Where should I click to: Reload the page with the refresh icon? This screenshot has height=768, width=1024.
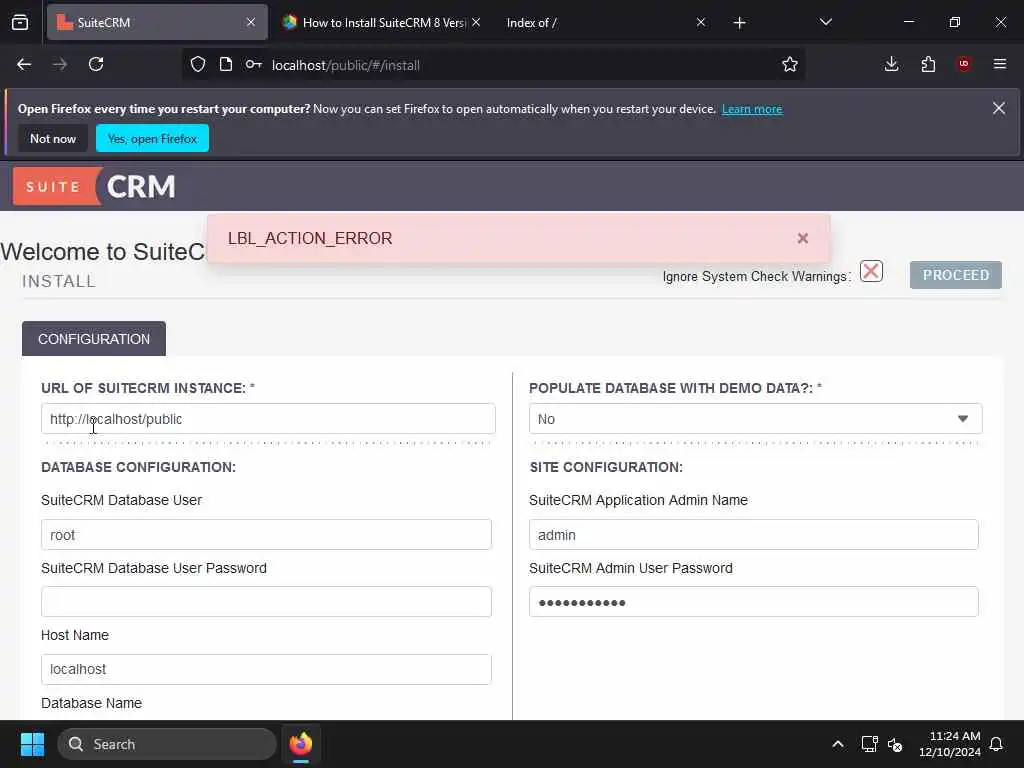(x=96, y=64)
